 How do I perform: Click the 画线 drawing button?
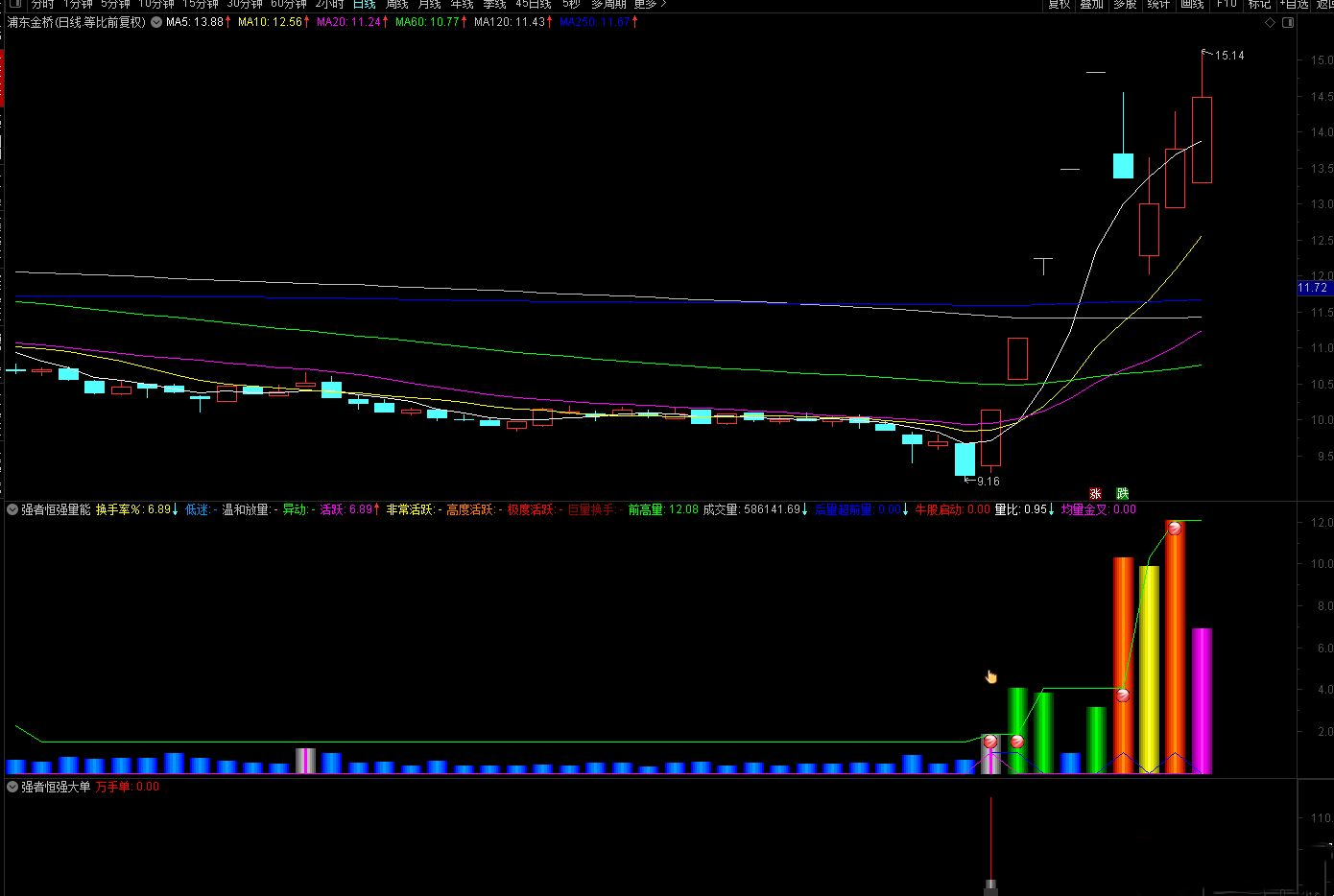click(1192, 4)
